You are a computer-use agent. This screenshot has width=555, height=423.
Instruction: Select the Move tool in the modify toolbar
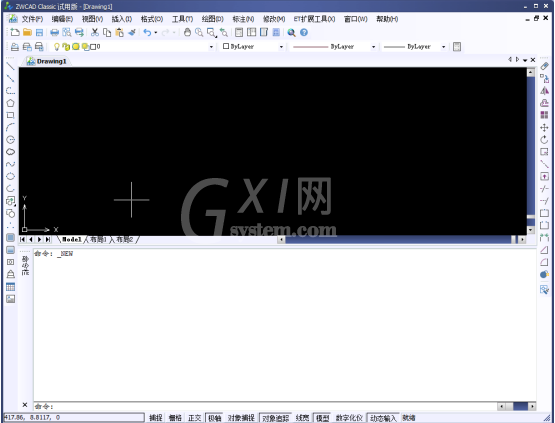point(544,127)
